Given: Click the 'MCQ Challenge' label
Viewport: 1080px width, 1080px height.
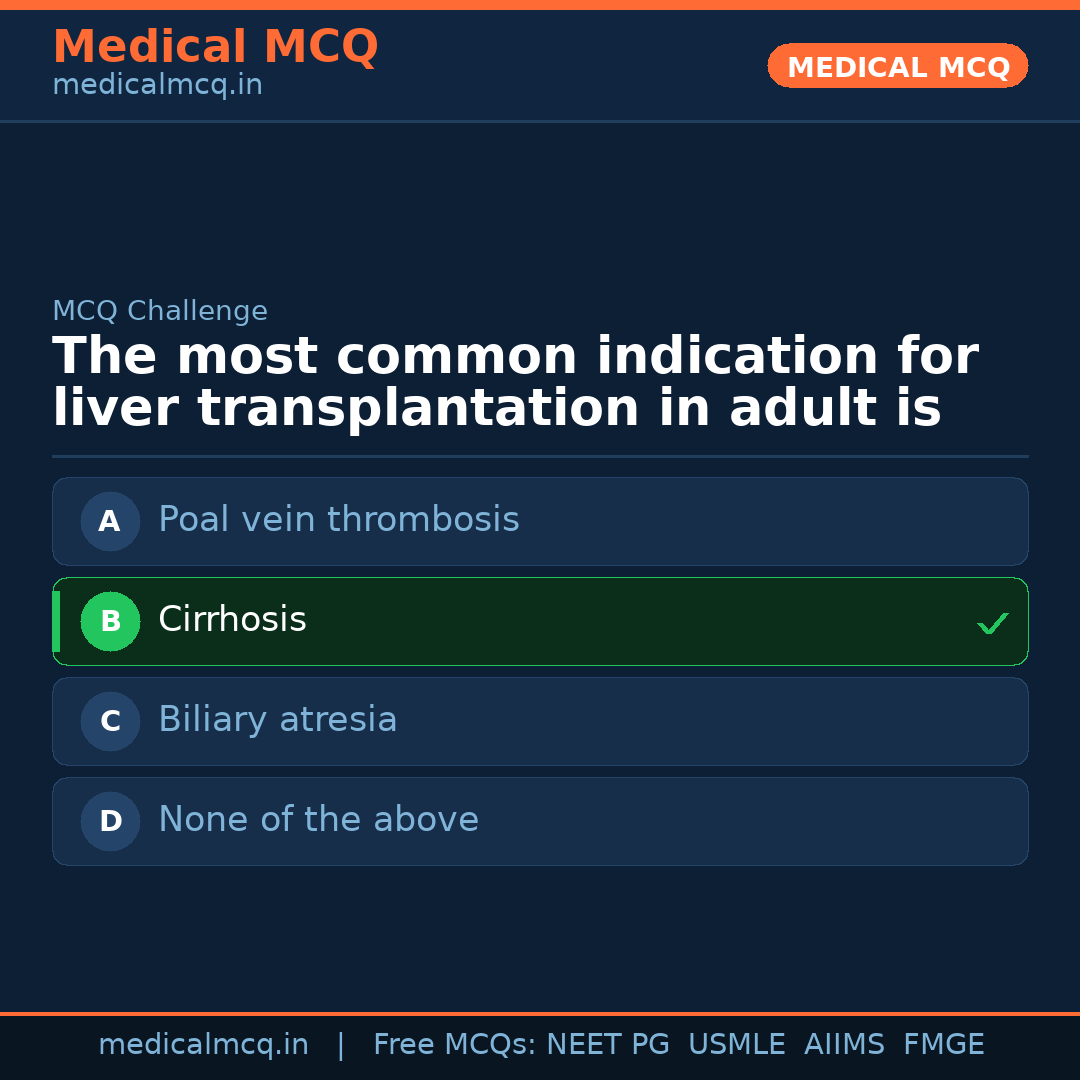Looking at the screenshot, I should tap(160, 311).
